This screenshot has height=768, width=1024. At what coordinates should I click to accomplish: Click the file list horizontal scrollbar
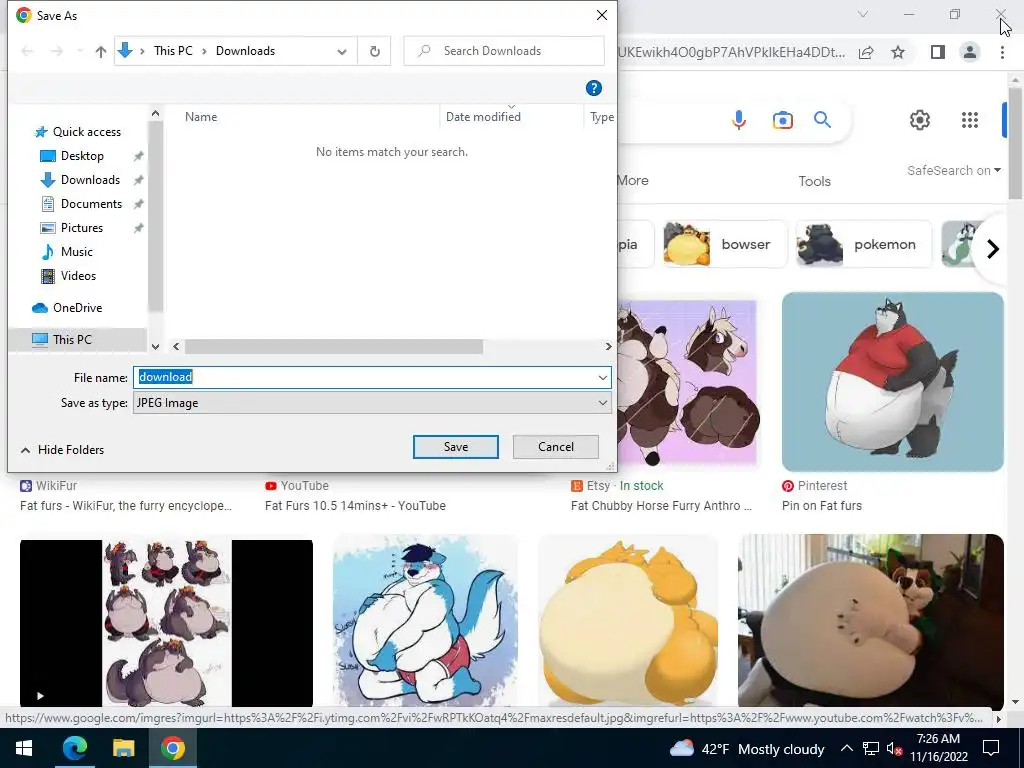pyautogui.click(x=334, y=347)
